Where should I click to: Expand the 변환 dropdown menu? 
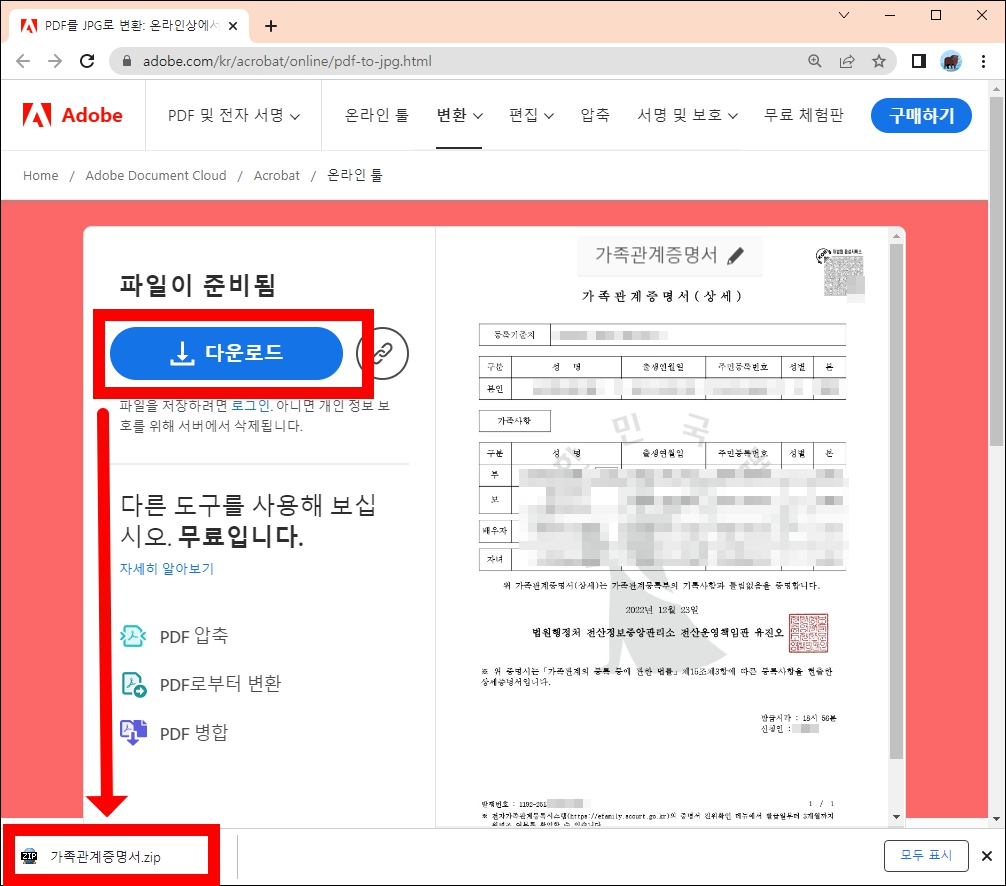(458, 115)
